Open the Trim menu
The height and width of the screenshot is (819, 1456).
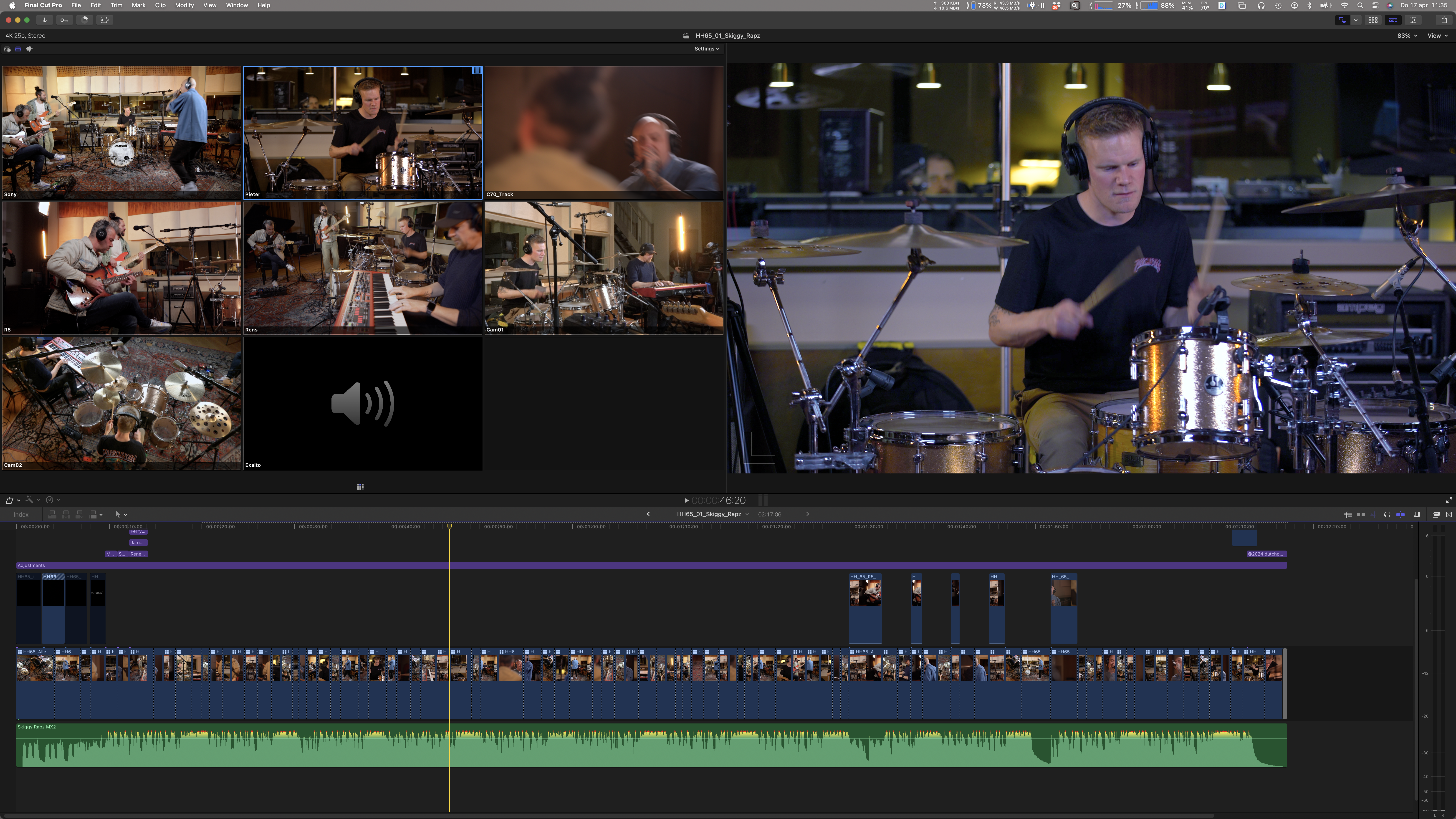[116, 5]
